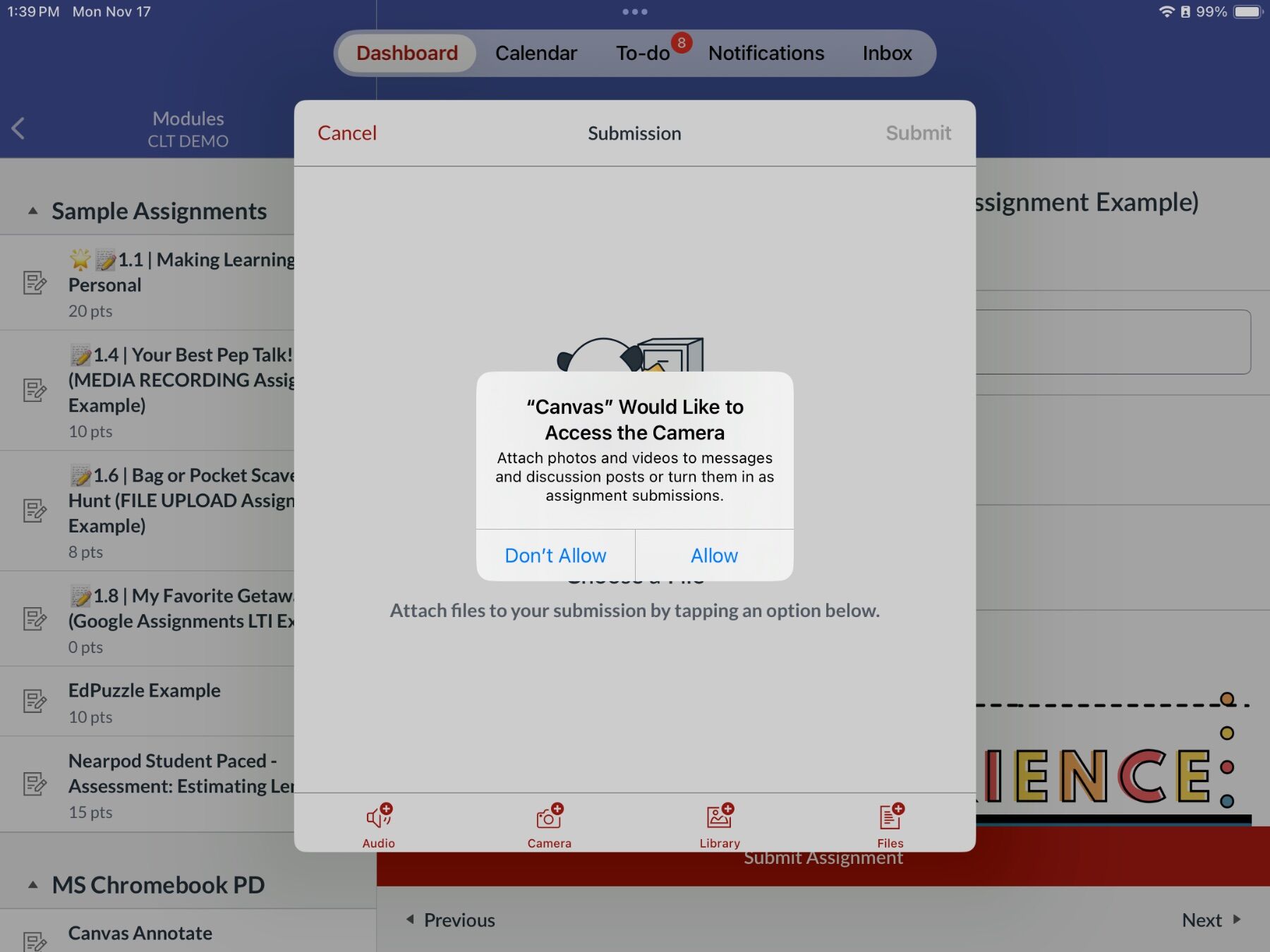Tap the To-do badge showing 8
The width and height of the screenshot is (1270, 952).
coord(682,43)
